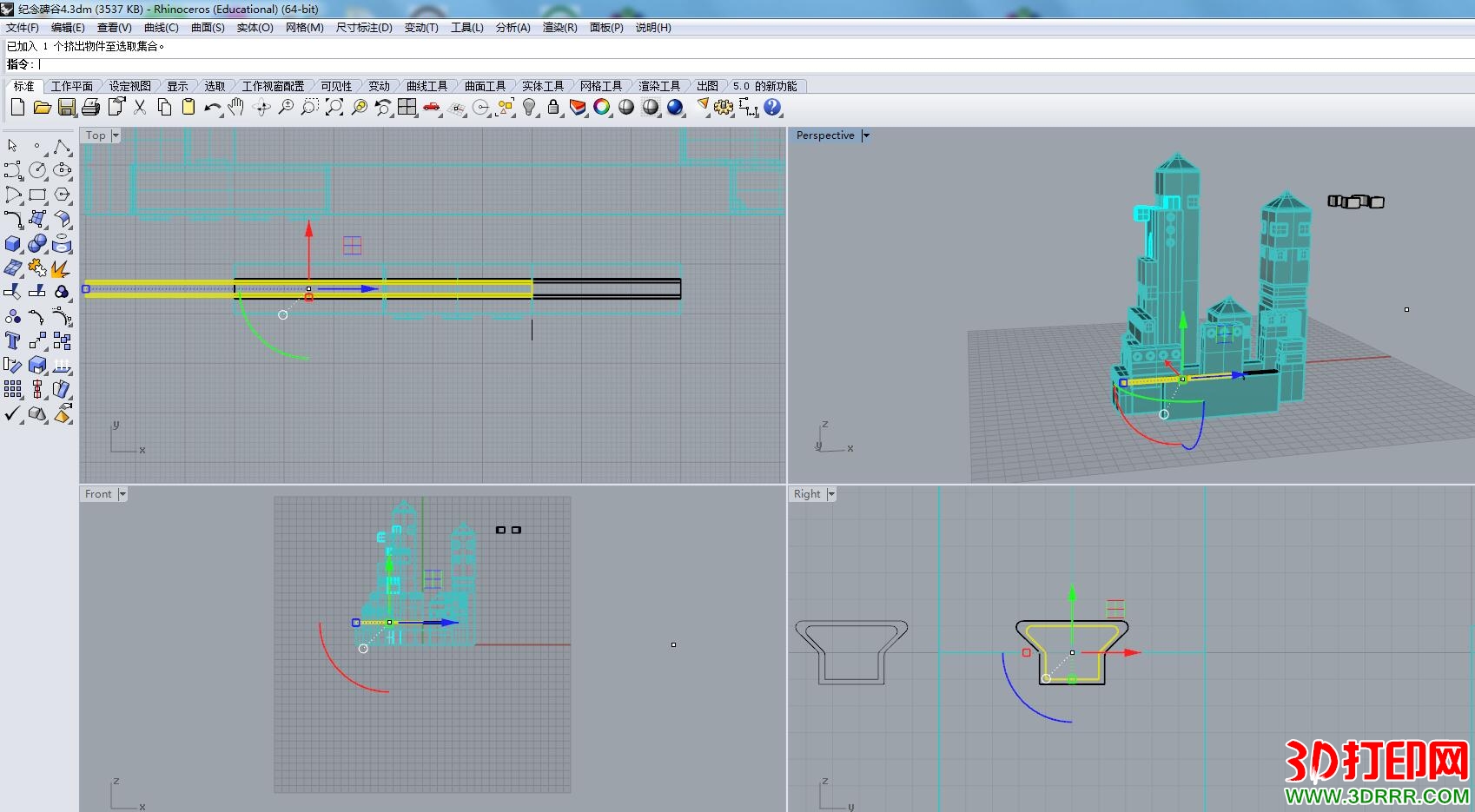
Task: Open the 渲染(R) menu
Action: [x=559, y=28]
